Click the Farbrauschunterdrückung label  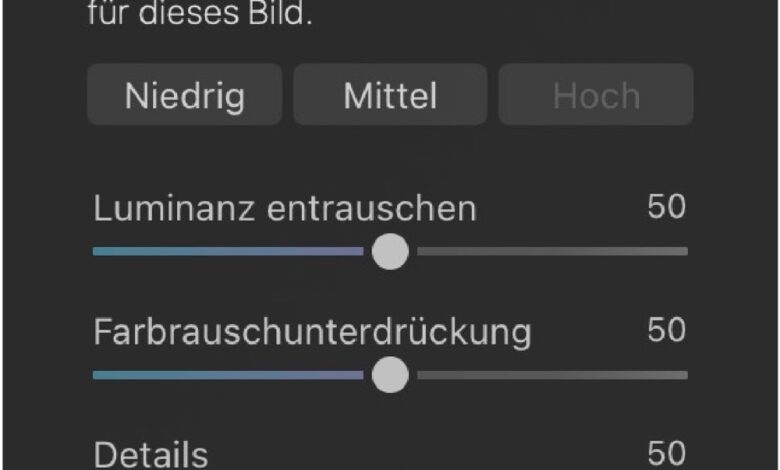(312, 332)
